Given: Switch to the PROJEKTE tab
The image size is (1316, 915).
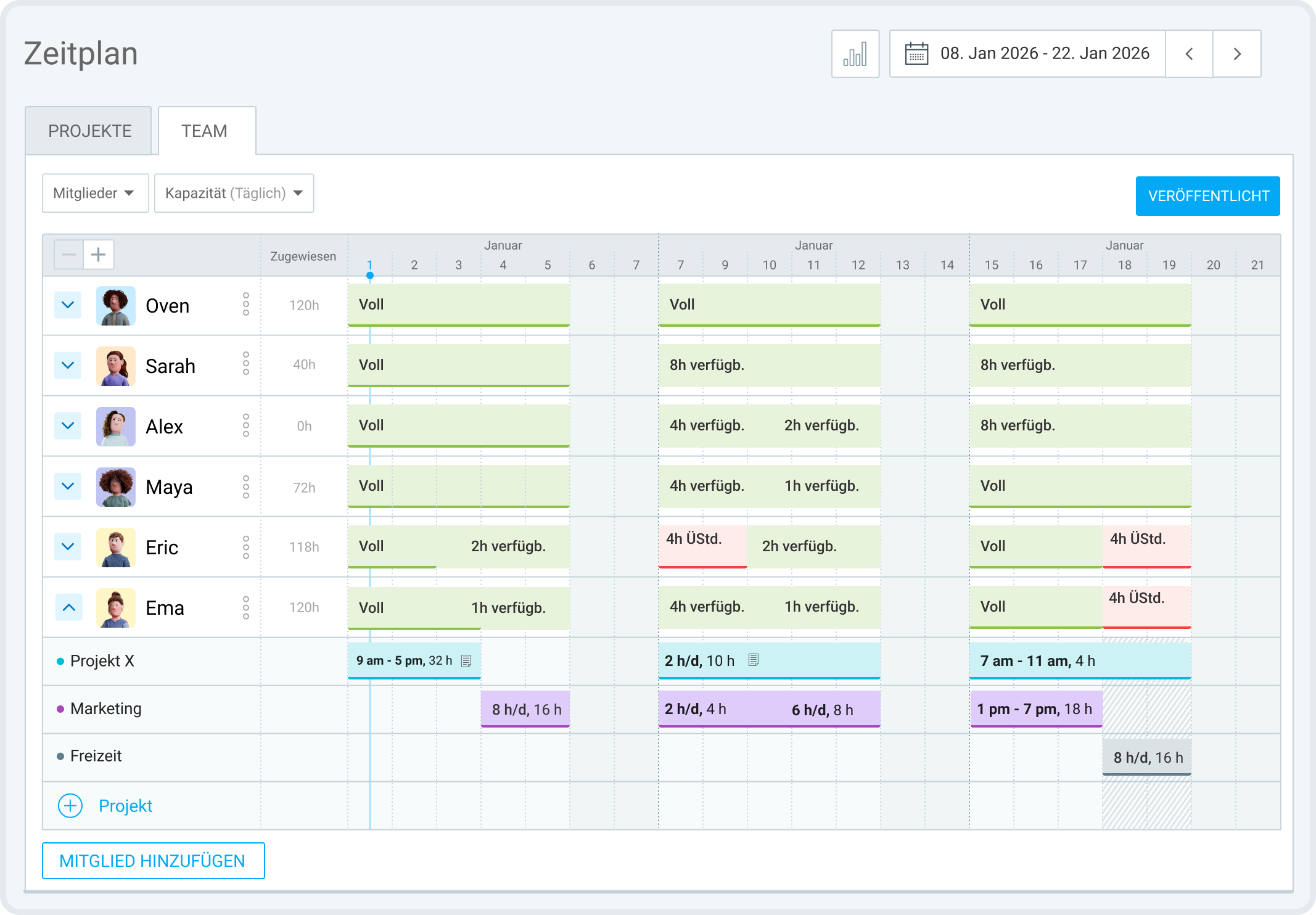Looking at the screenshot, I should tap(89, 131).
